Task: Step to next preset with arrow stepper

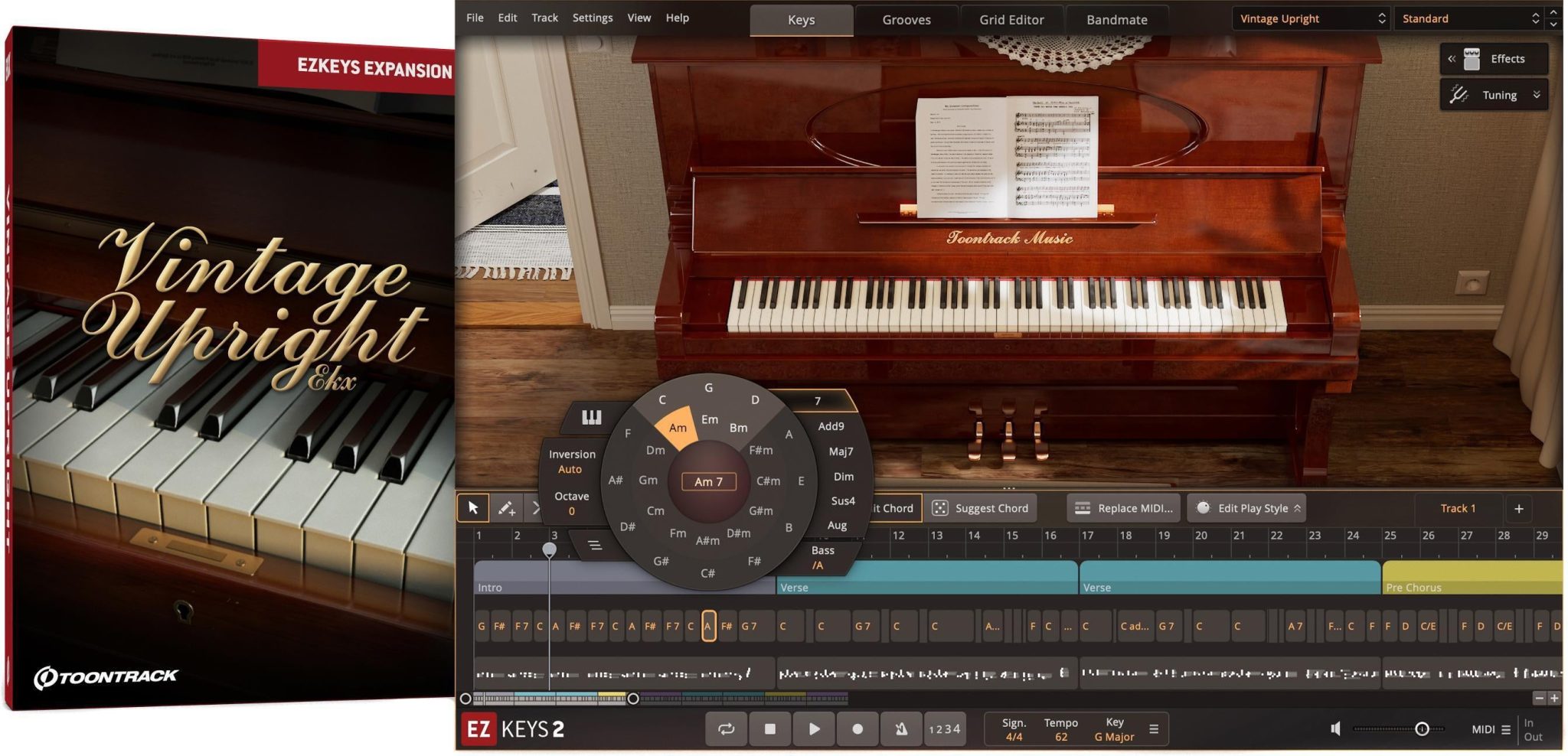Action: [1553, 24]
